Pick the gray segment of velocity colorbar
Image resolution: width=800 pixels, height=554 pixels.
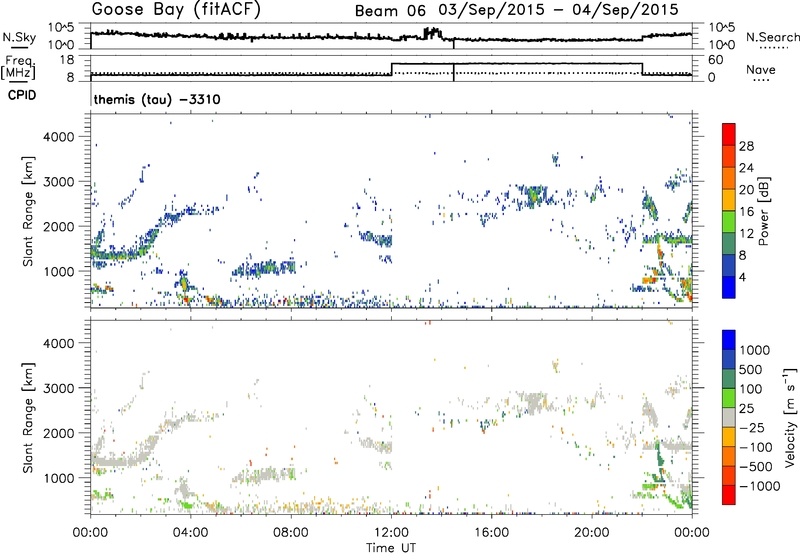click(729, 417)
